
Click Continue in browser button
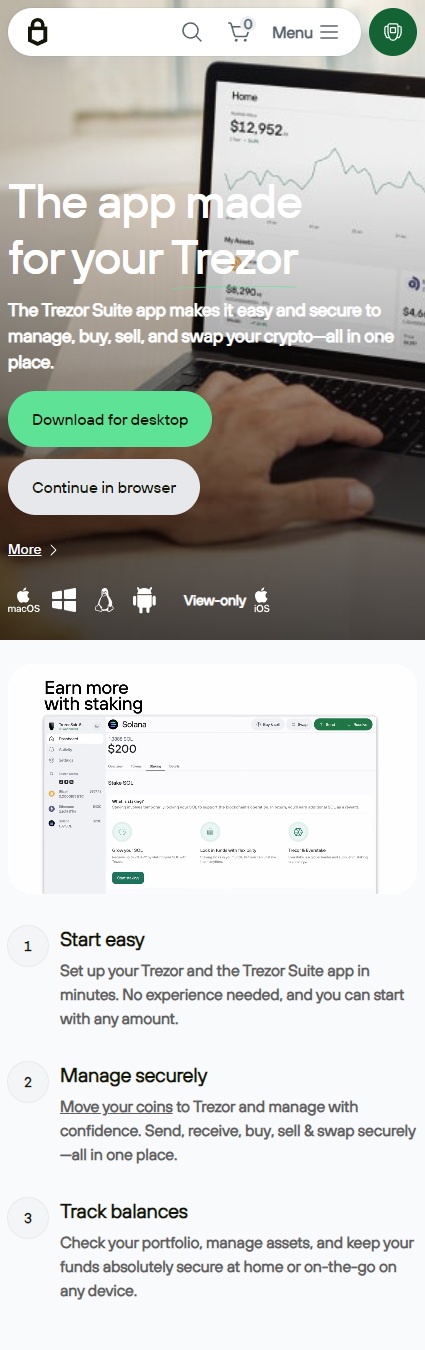click(104, 487)
